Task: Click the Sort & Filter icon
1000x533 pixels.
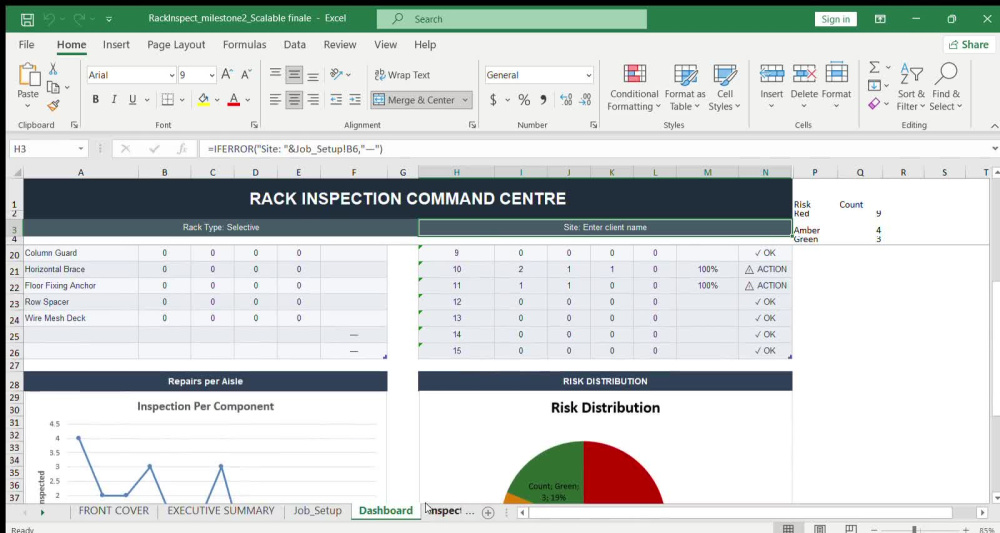Action: tap(911, 75)
